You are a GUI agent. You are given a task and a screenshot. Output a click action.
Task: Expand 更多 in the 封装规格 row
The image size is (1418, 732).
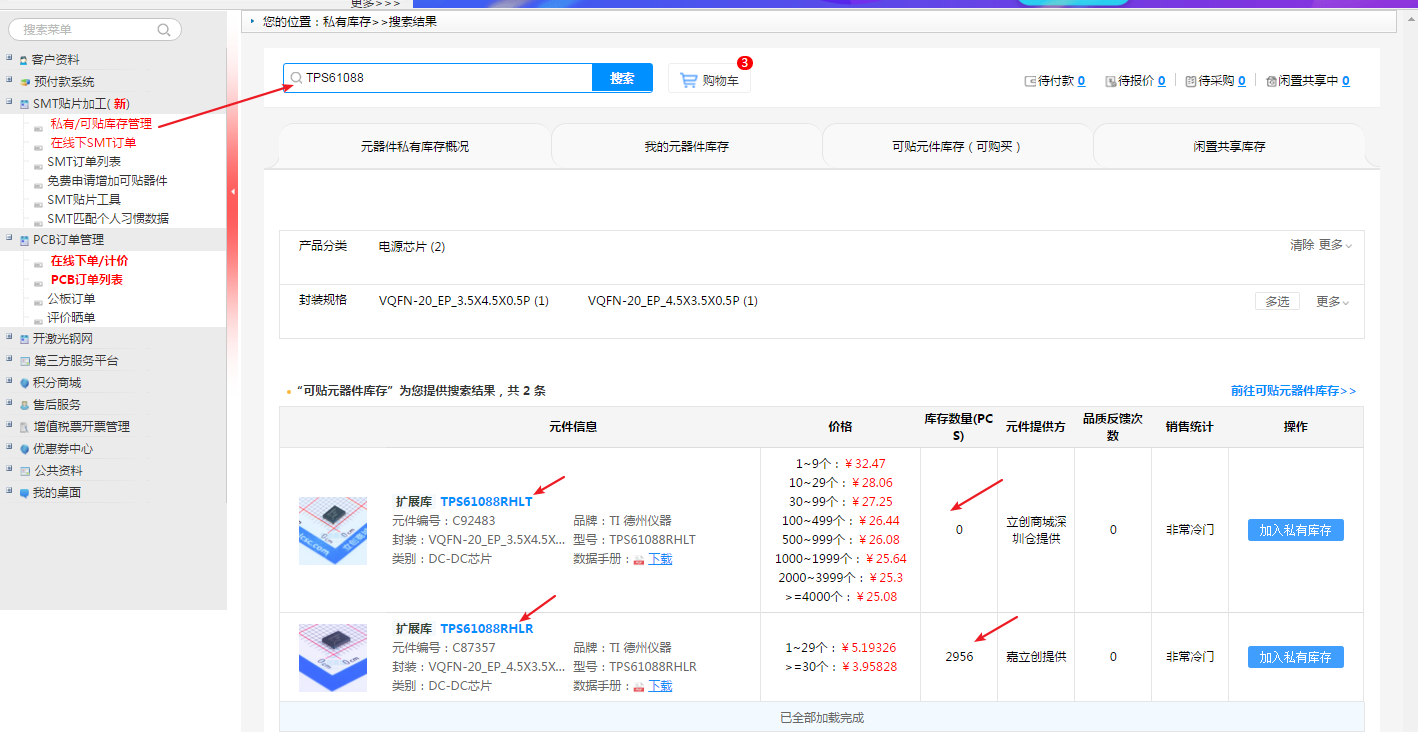(1332, 302)
